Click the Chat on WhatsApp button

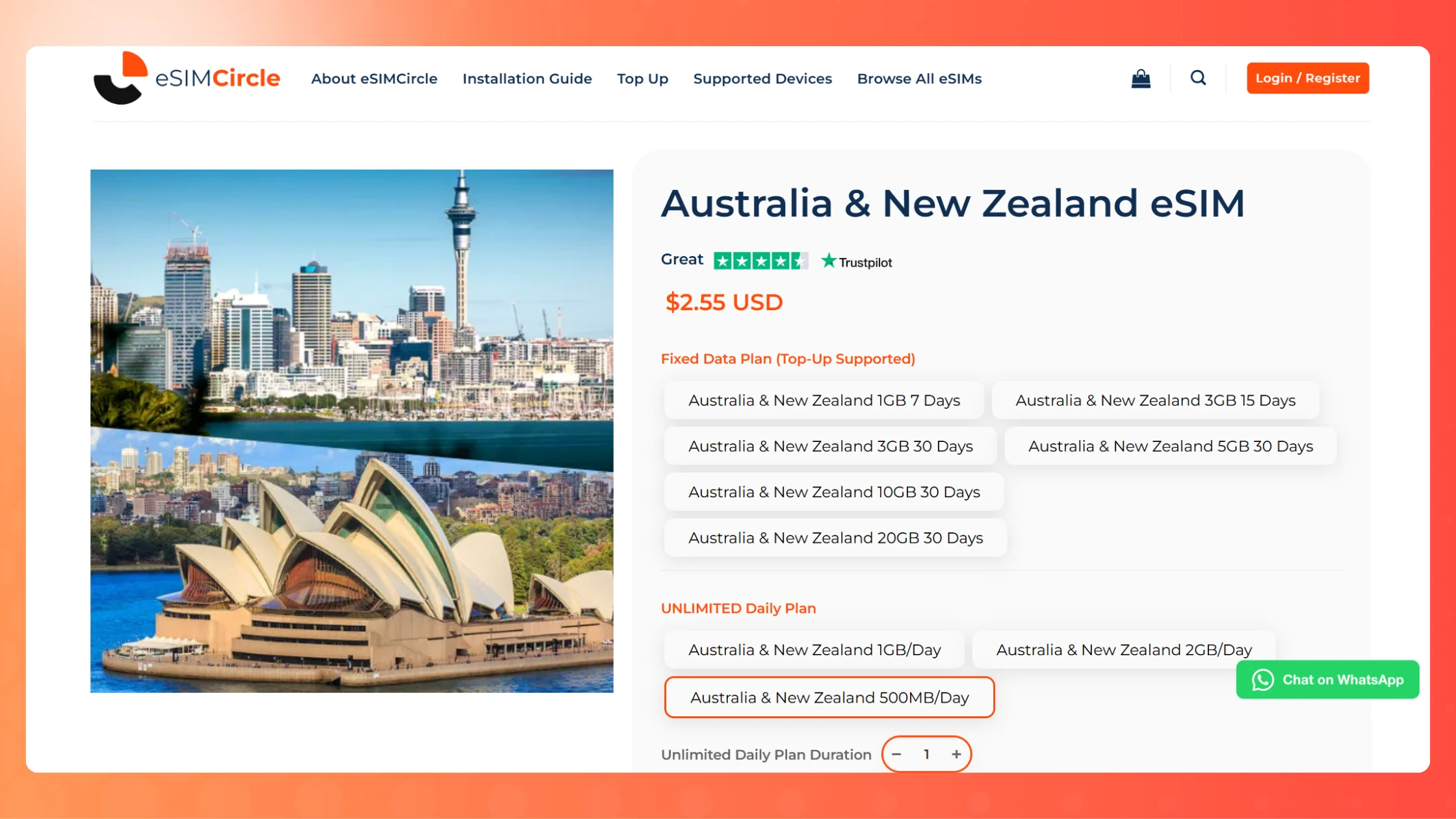tap(1328, 680)
